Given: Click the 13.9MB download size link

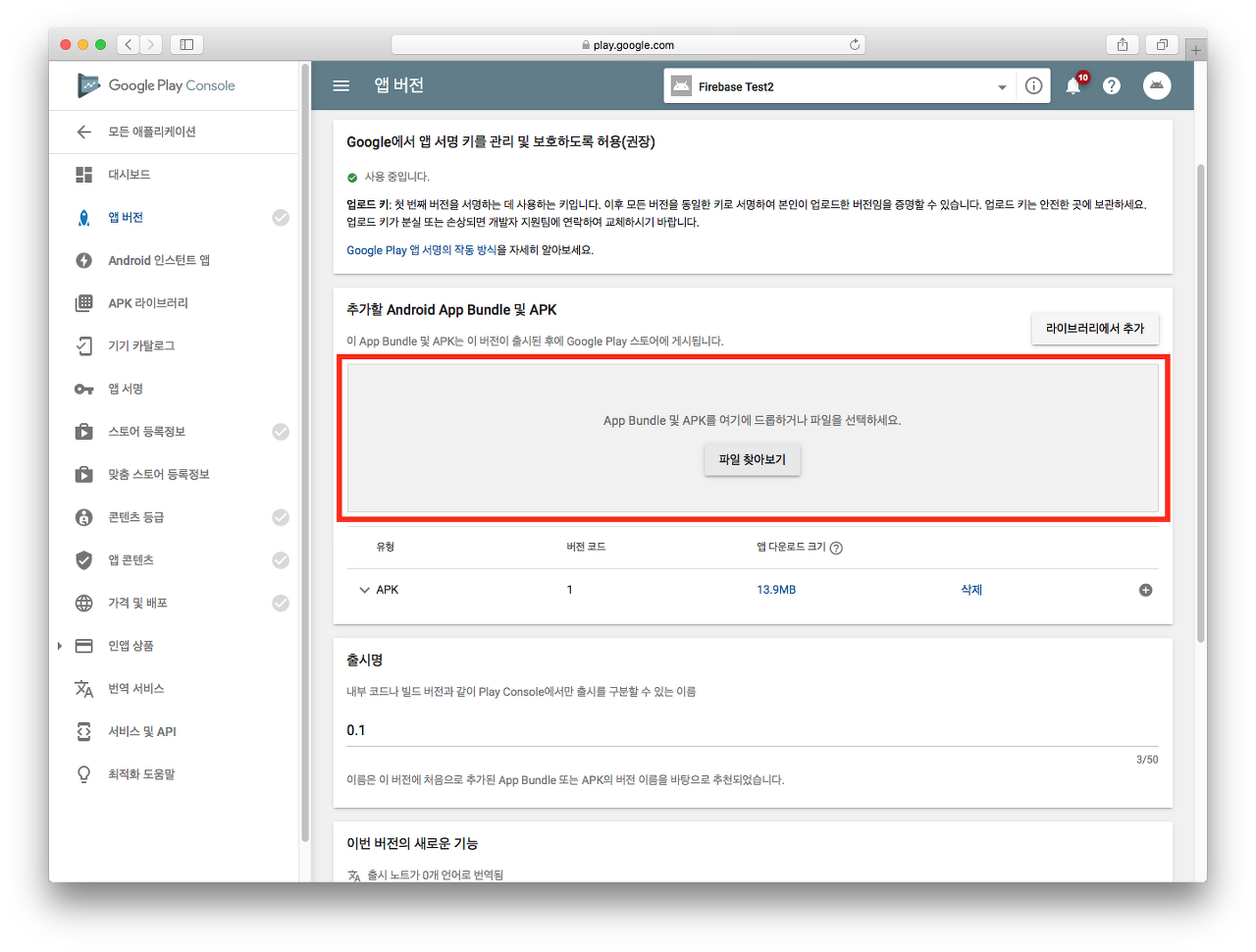Looking at the screenshot, I should (x=776, y=590).
